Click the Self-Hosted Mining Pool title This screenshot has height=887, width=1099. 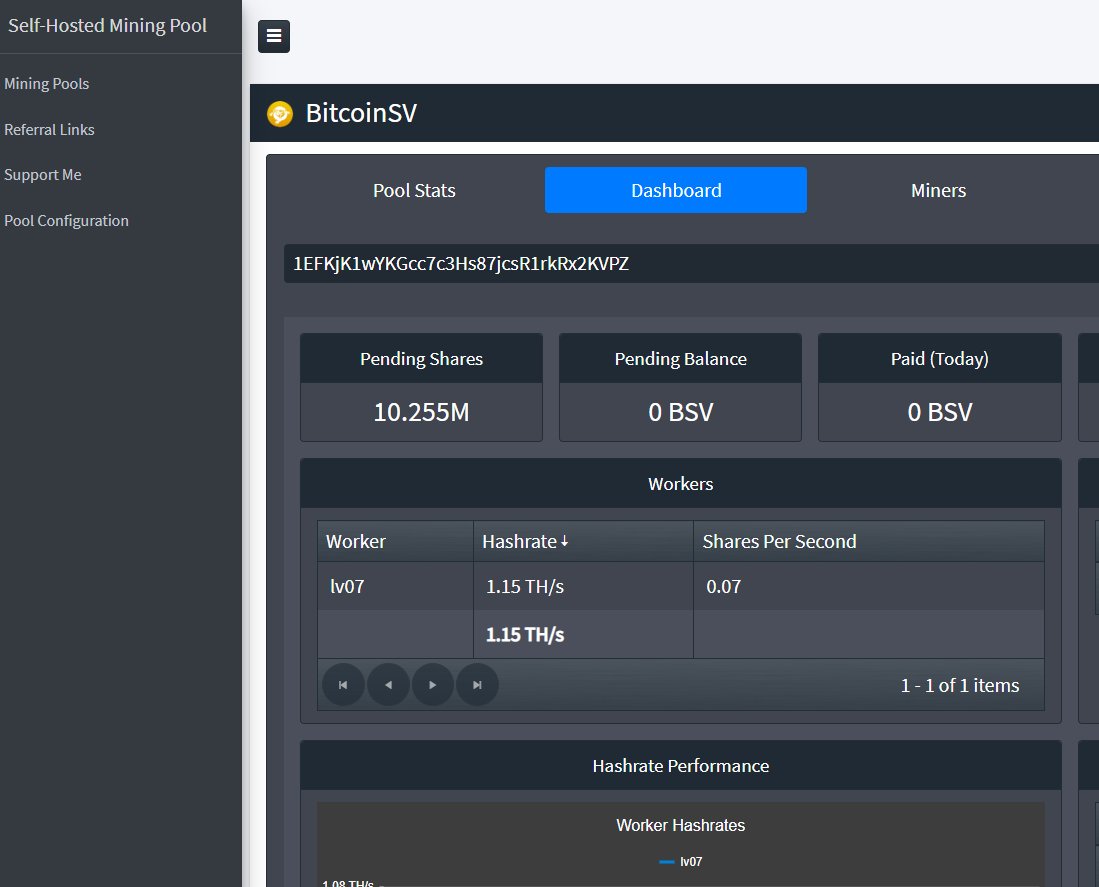click(107, 25)
